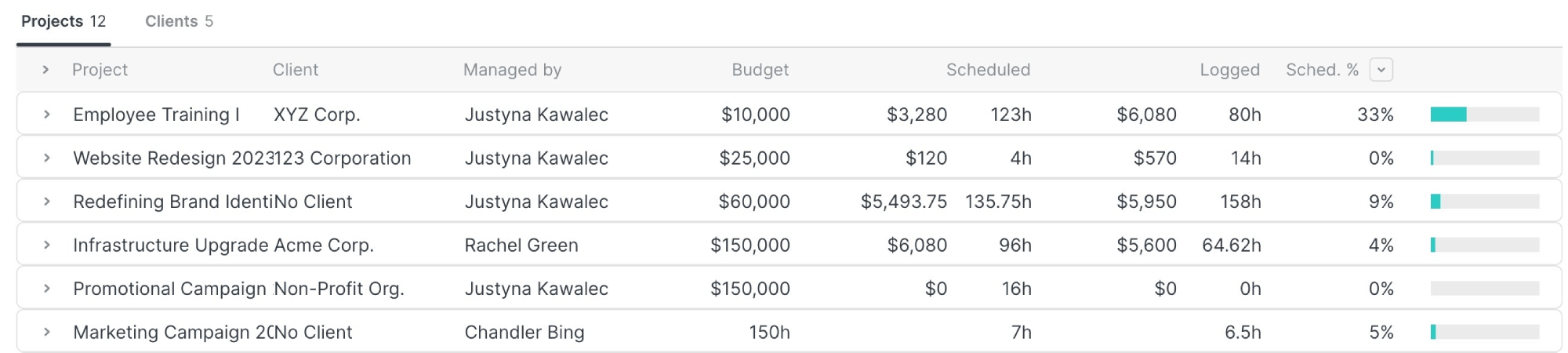Expand the Marketing Campaign row
This screenshot has width=1568, height=353.
pos(47,333)
